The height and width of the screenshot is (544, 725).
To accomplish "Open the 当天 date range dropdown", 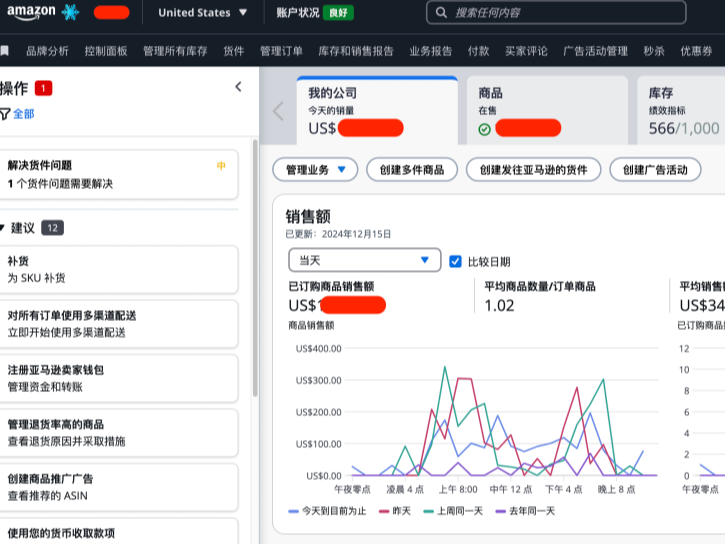I will click(364, 260).
